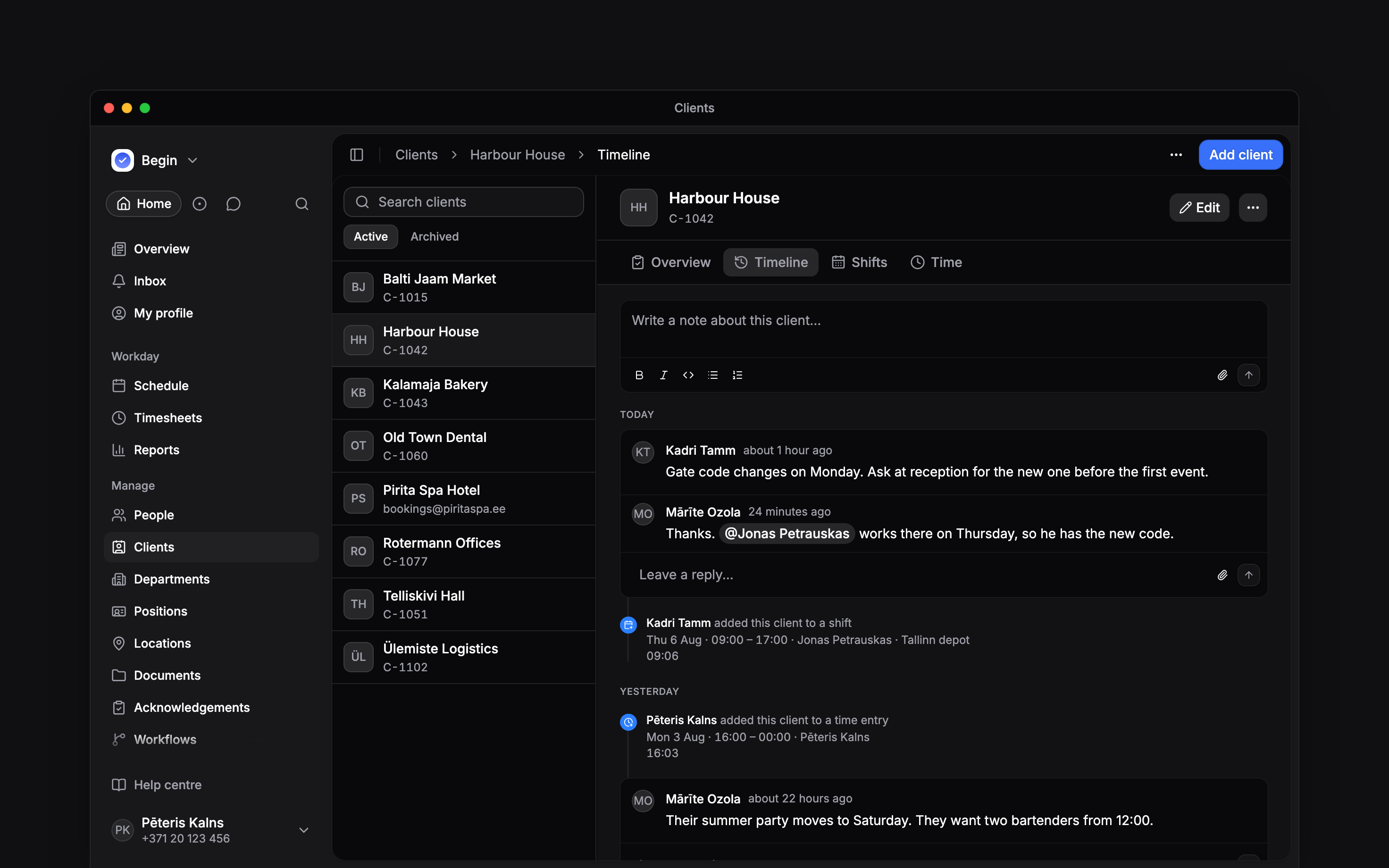Insert a bulleted list
The image size is (1389, 868).
tap(713, 375)
